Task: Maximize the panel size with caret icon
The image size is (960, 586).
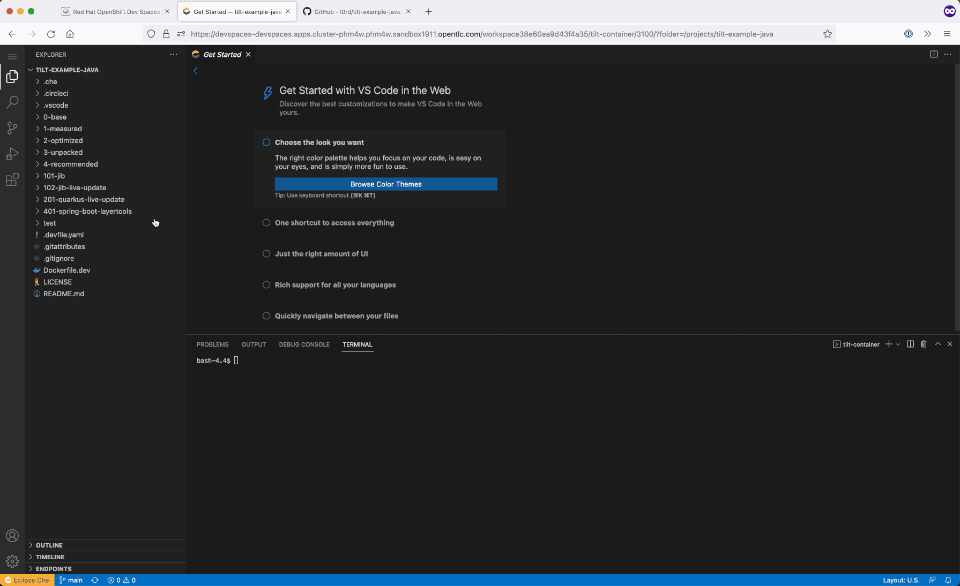Action: (x=937, y=344)
